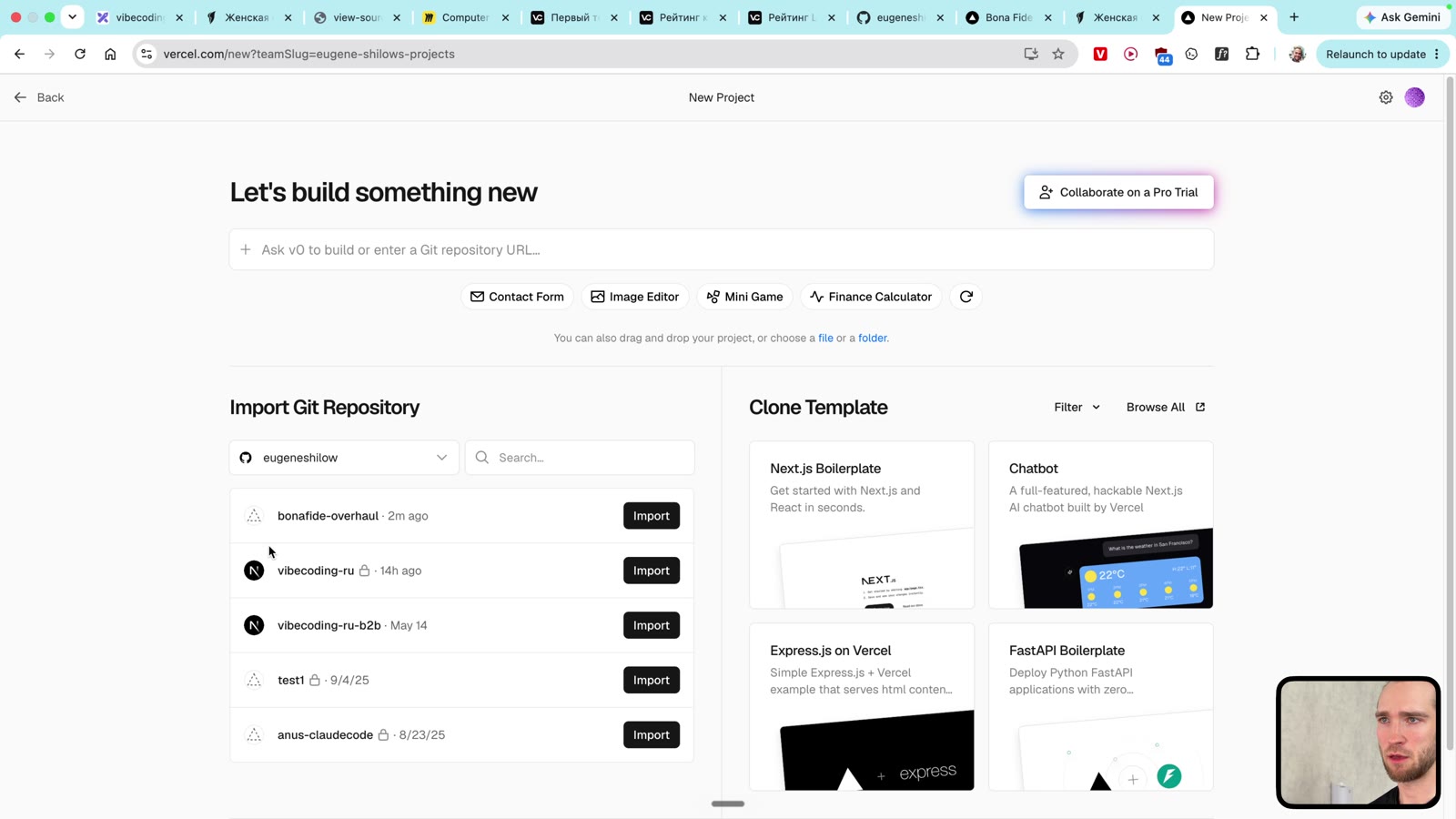Viewport: 1456px width, 819px height.
Task: Open the Filter dropdown for templates
Action: (x=1077, y=407)
